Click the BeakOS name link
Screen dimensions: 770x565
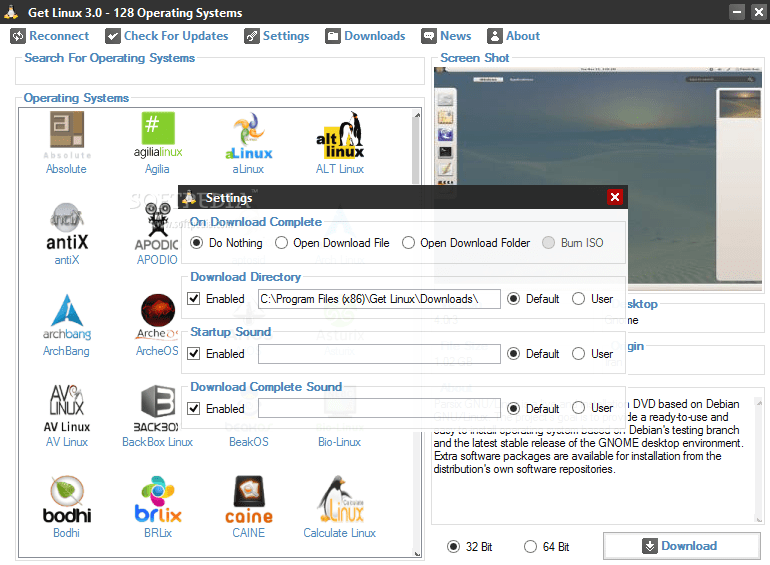point(248,442)
